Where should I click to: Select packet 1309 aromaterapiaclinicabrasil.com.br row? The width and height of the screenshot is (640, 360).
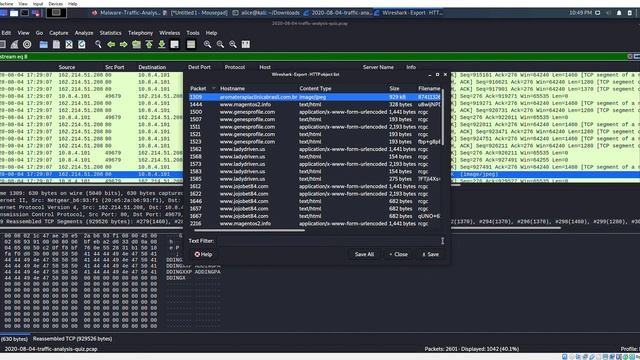(315, 97)
